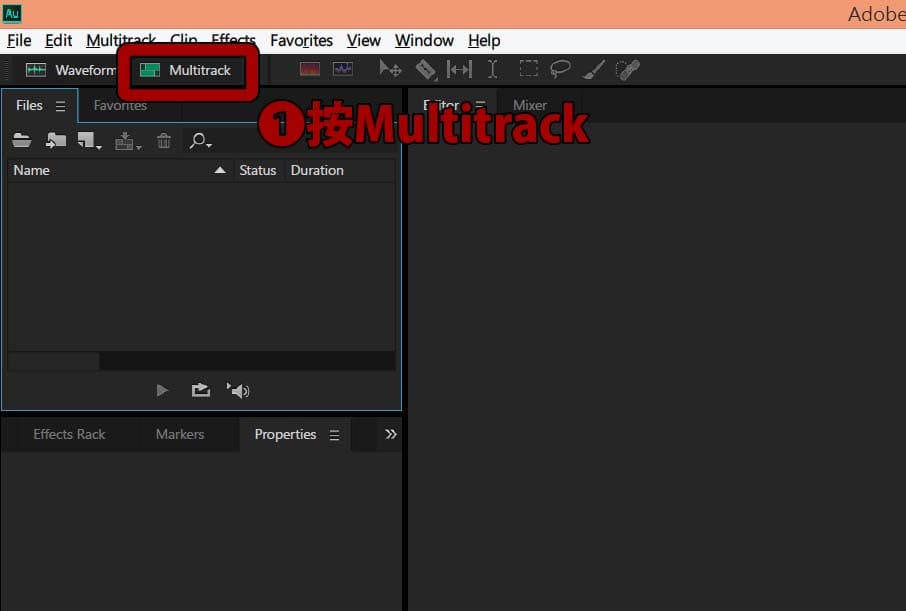
Task: Open the Window menu
Action: tap(424, 40)
